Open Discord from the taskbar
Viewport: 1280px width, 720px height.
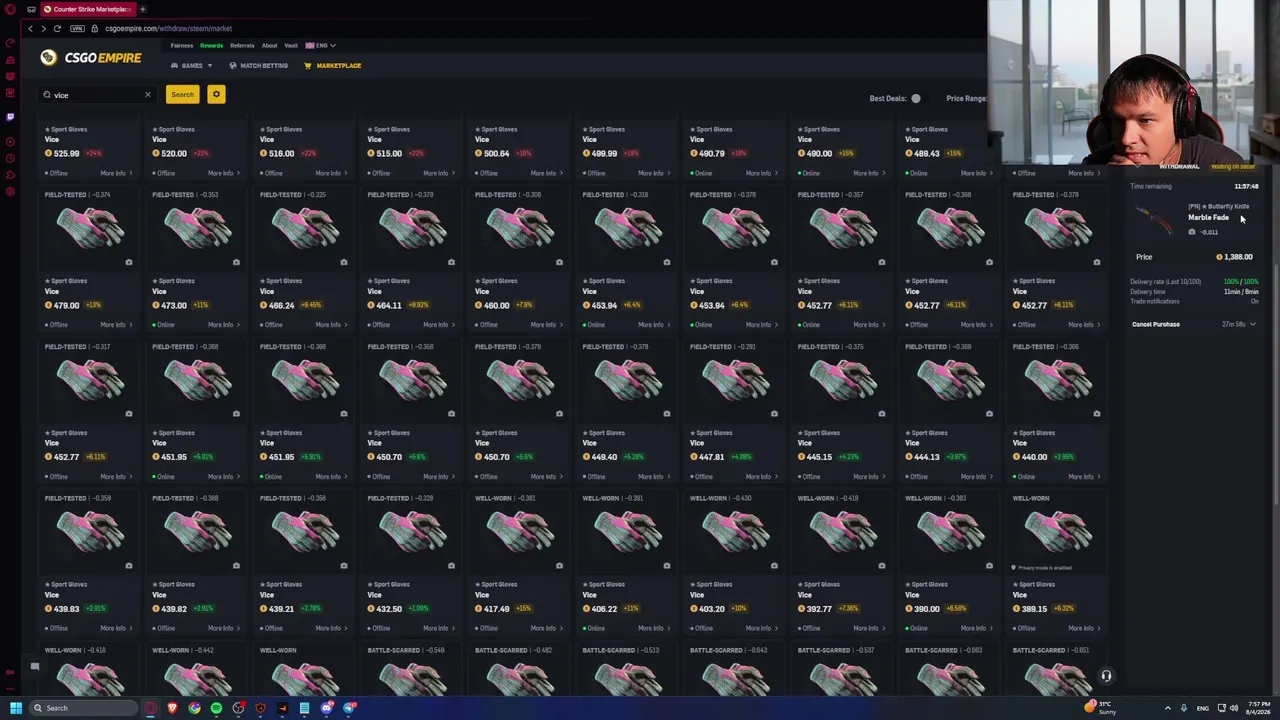[326, 708]
